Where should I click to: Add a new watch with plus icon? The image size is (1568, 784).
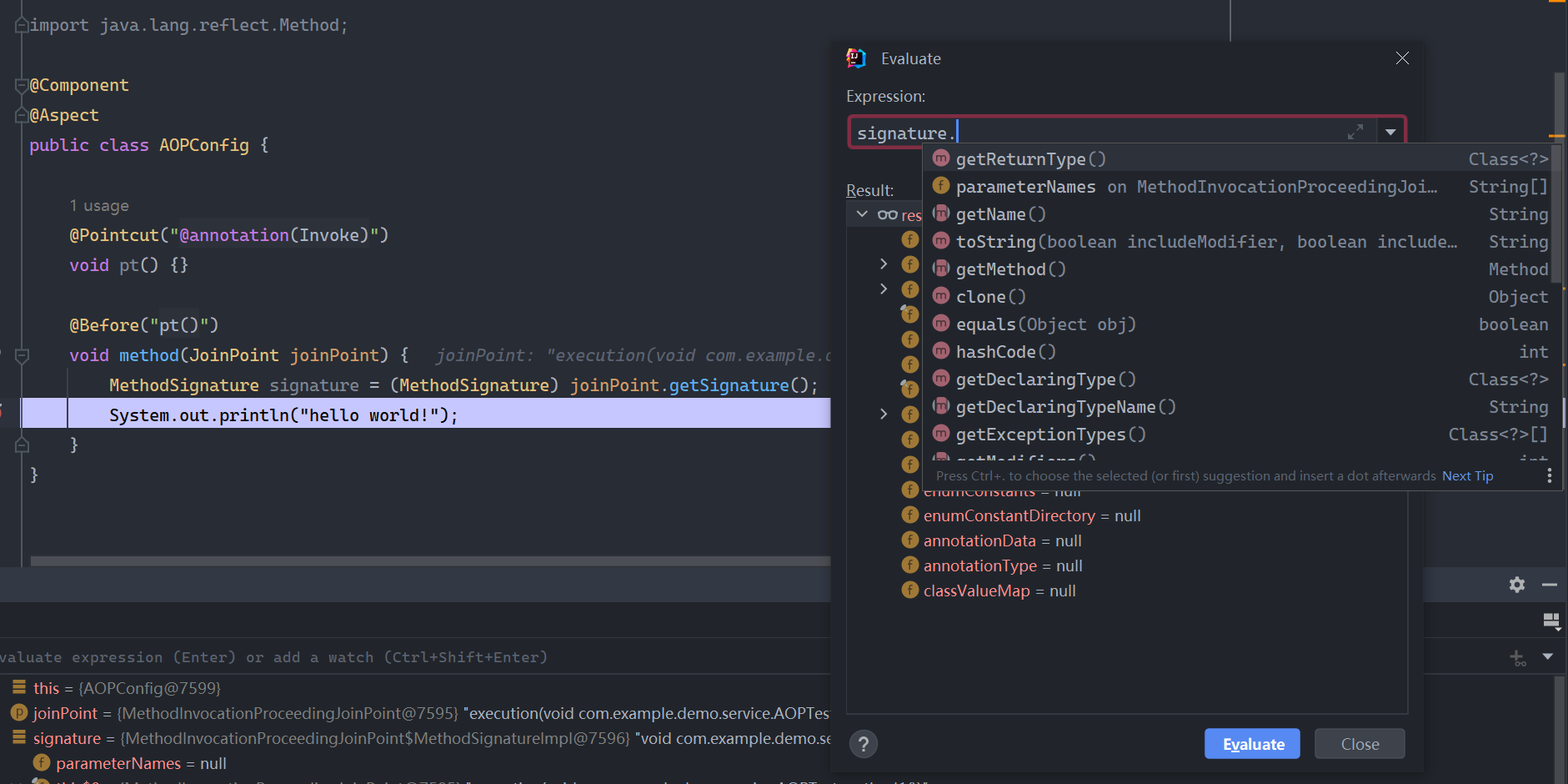(1517, 657)
